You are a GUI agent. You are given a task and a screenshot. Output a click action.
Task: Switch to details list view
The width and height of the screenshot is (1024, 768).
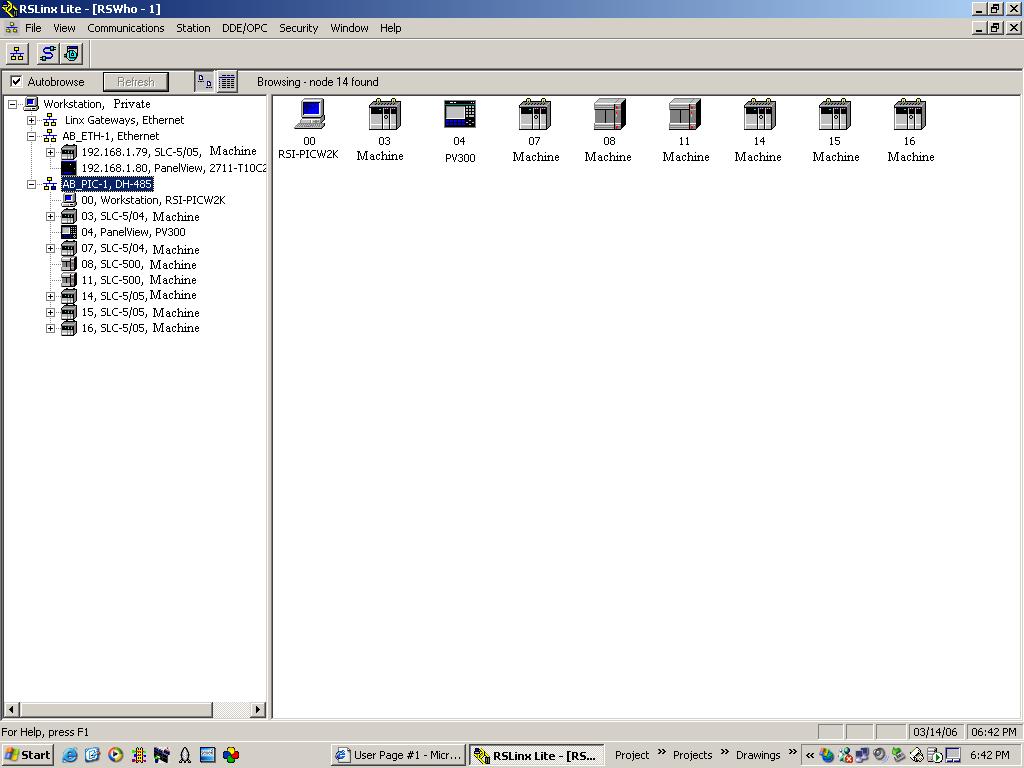[x=227, y=82]
